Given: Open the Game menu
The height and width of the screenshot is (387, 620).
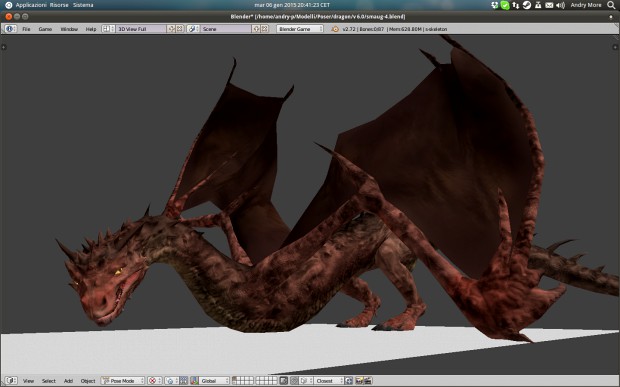Looking at the screenshot, I should [x=45, y=29].
